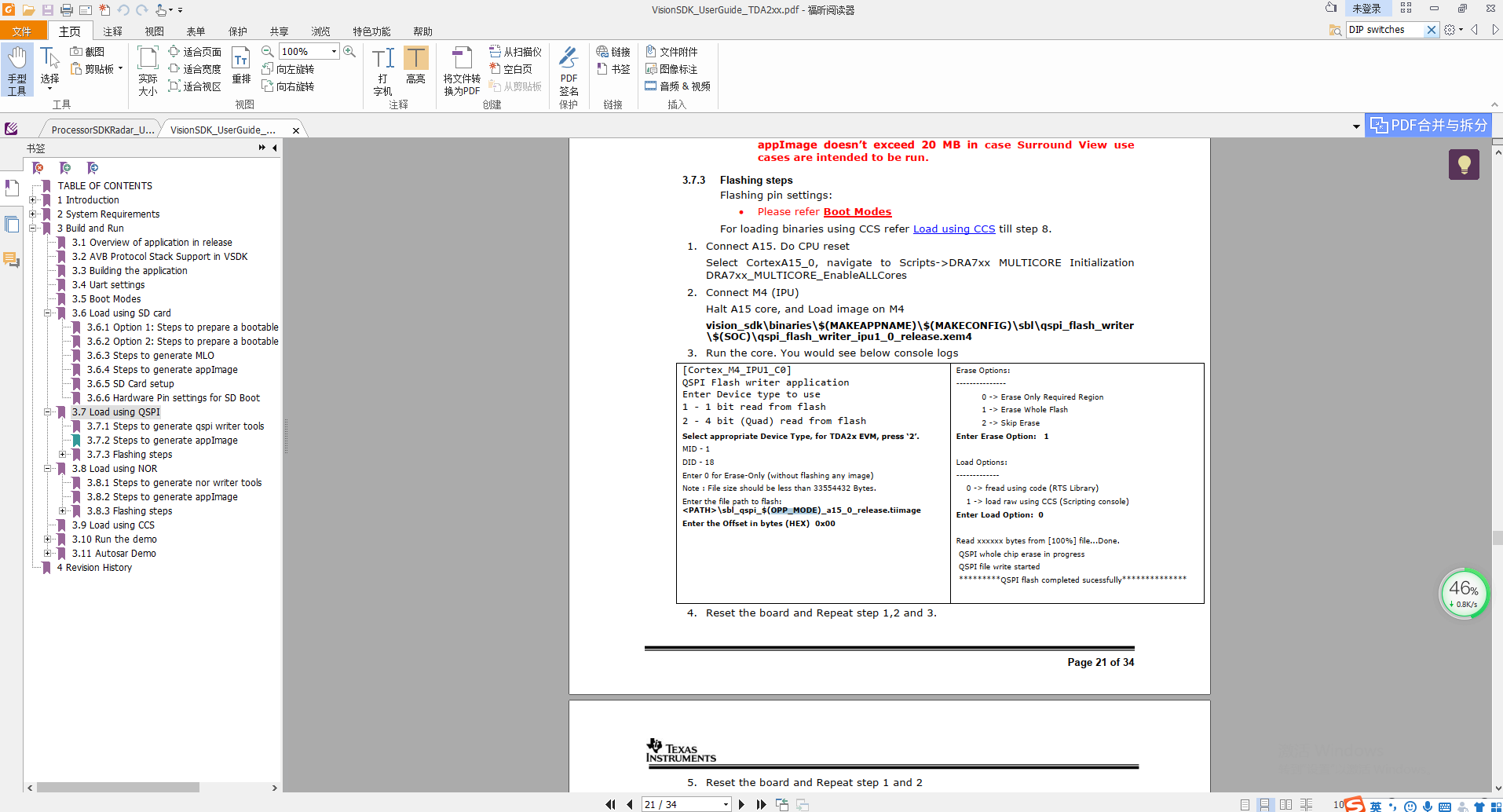Open the pages panel in left sidebar
Viewport: 1503px width, 812px height.
[x=12, y=225]
